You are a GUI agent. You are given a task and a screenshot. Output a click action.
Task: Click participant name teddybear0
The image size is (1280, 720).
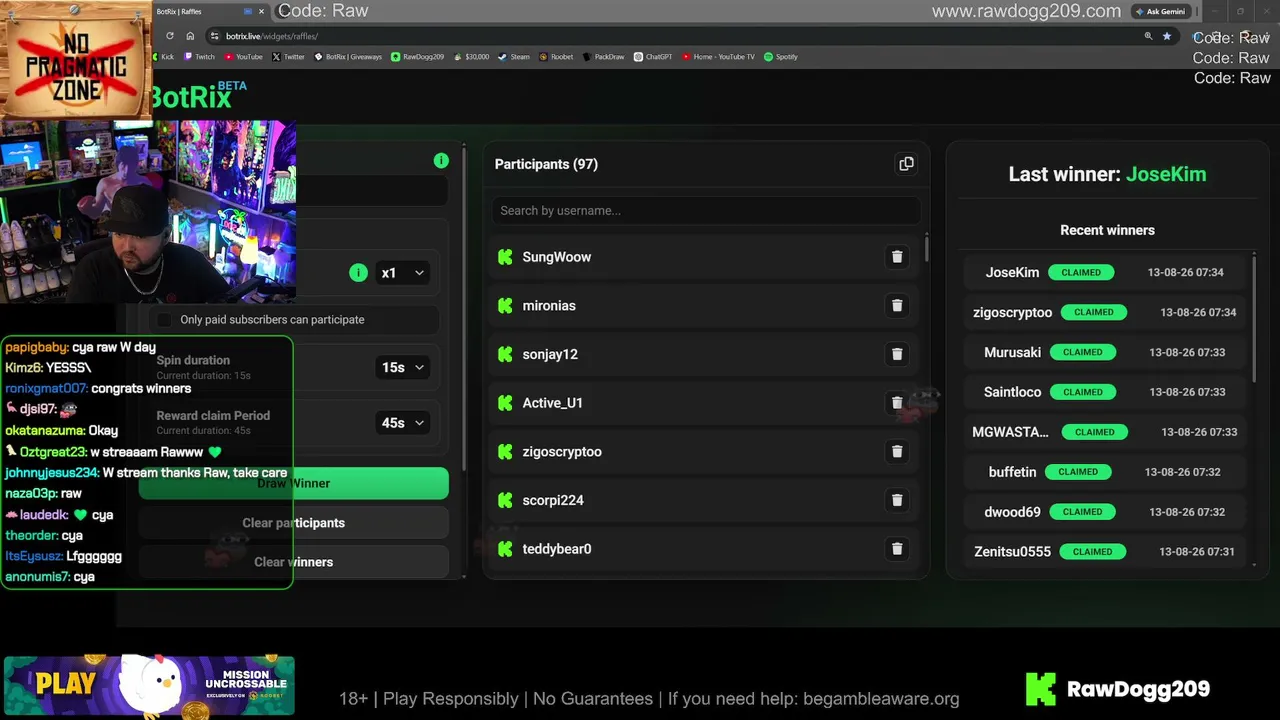557,549
